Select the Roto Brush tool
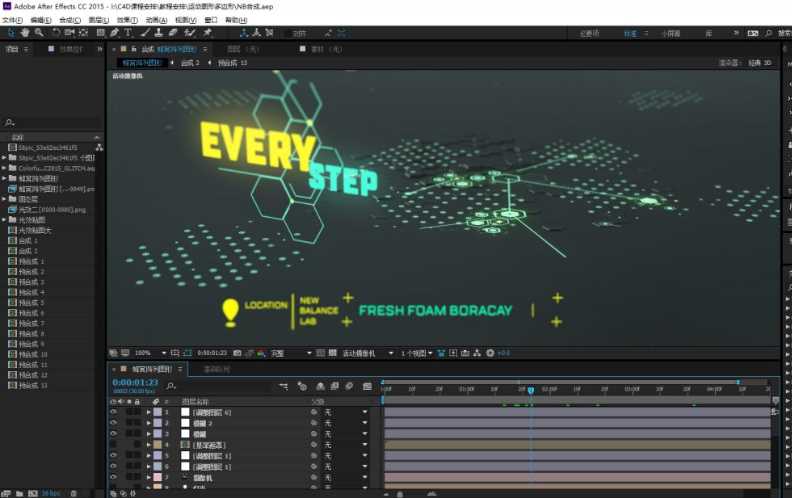Screen dimensions: 792x498 (x=190, y=33)
